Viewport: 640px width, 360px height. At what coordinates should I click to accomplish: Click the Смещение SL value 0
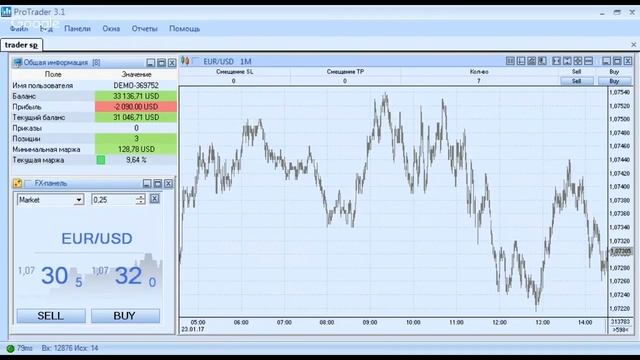coord(233,81)
